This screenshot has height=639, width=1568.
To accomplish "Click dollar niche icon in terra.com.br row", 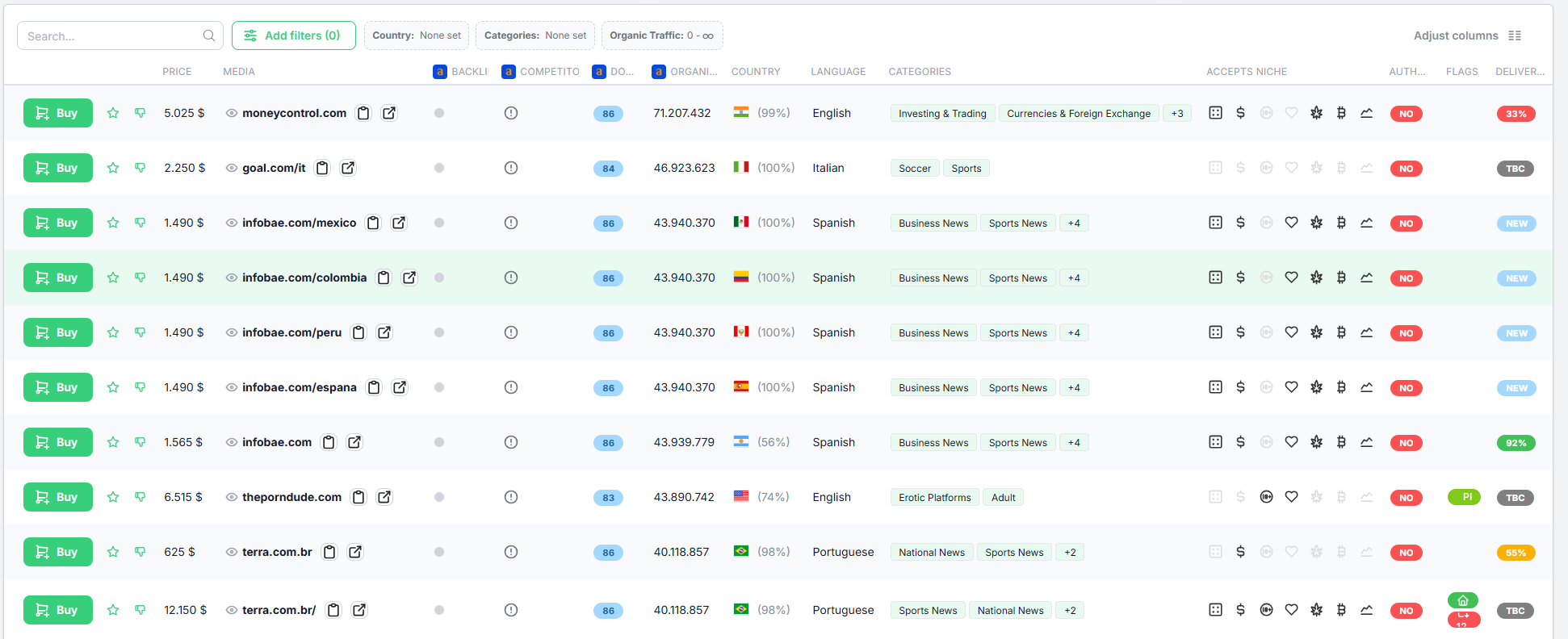I will (1240, 552).
